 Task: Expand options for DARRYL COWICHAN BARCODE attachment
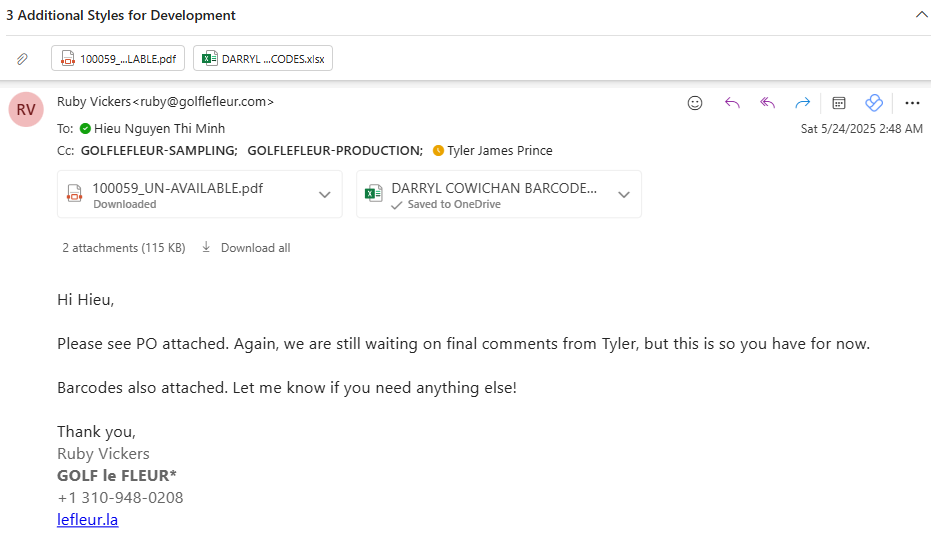624,194
